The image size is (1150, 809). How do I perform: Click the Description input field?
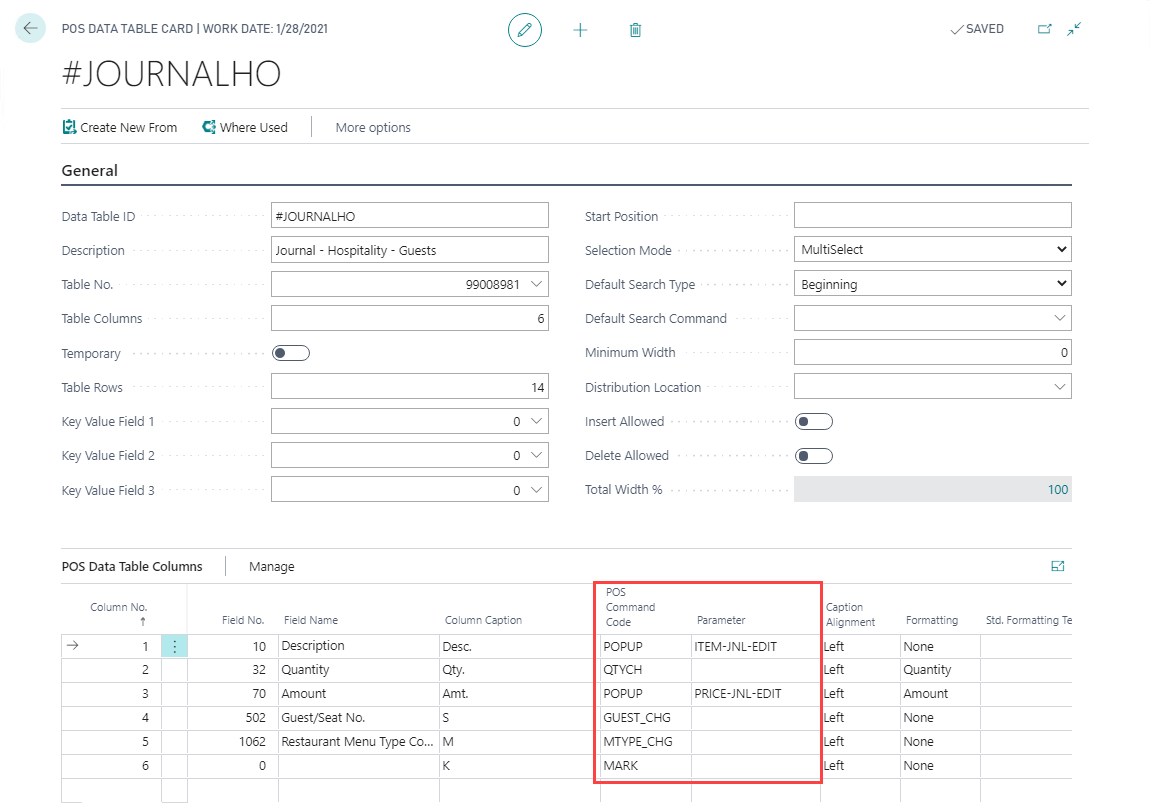click(x=409, y=250)
